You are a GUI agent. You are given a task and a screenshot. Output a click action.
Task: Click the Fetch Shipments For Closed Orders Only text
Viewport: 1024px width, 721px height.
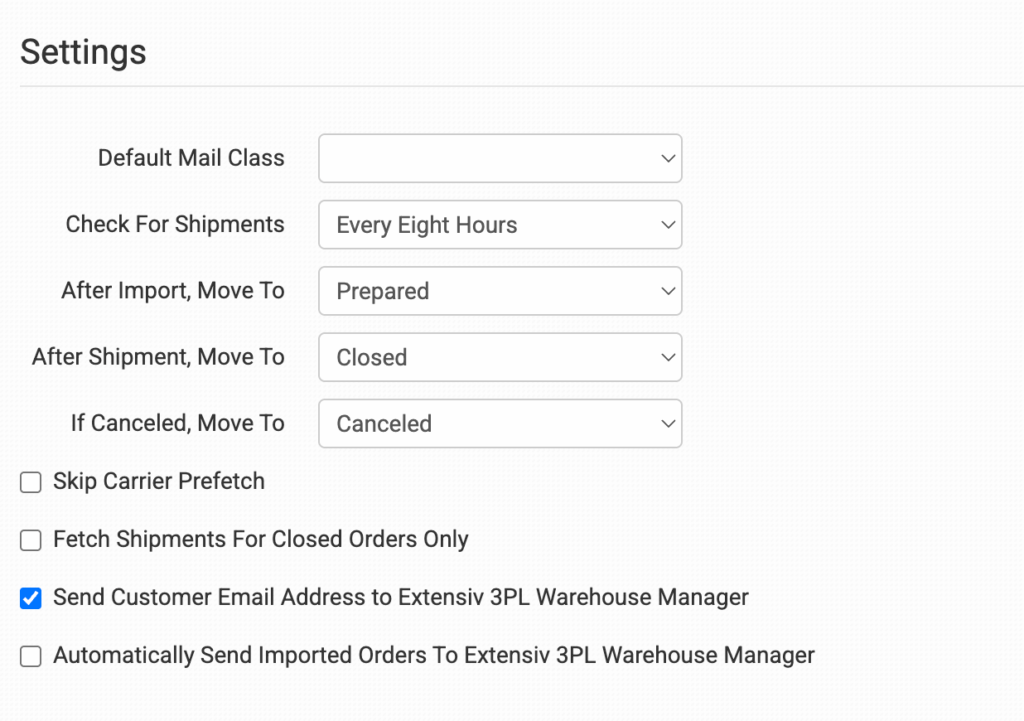tap(261, 539)
